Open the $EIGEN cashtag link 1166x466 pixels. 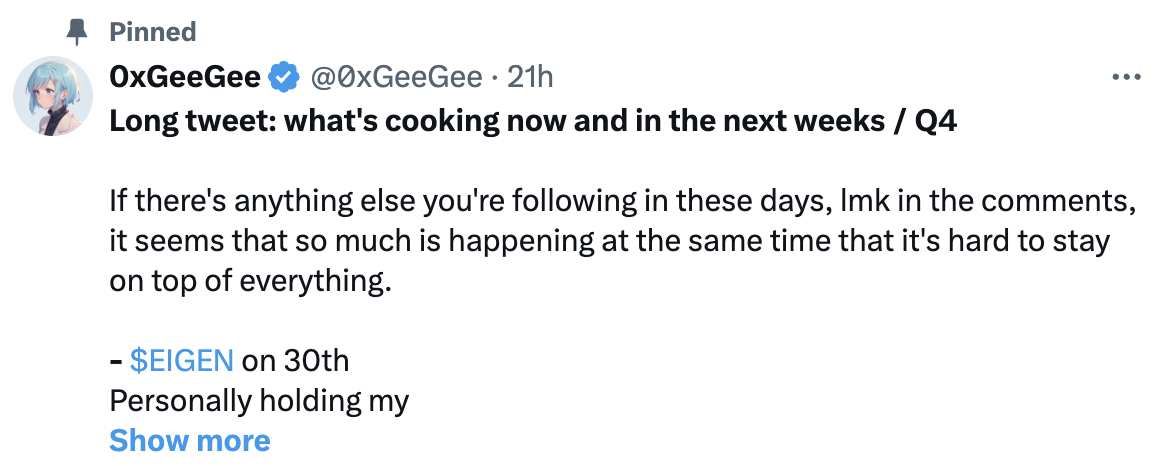182,360
